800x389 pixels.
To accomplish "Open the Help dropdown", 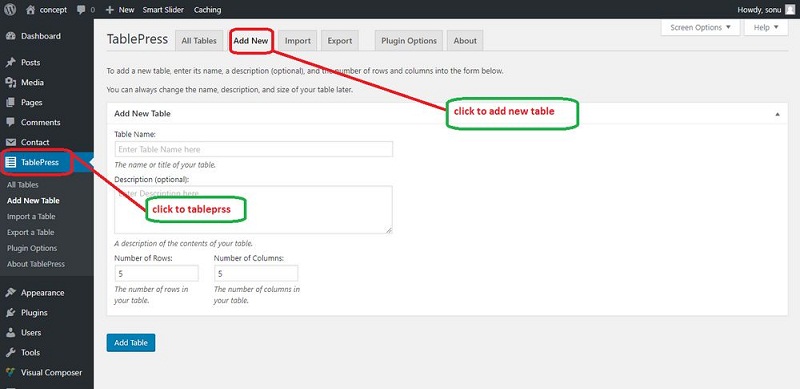I will pos(766,28).
